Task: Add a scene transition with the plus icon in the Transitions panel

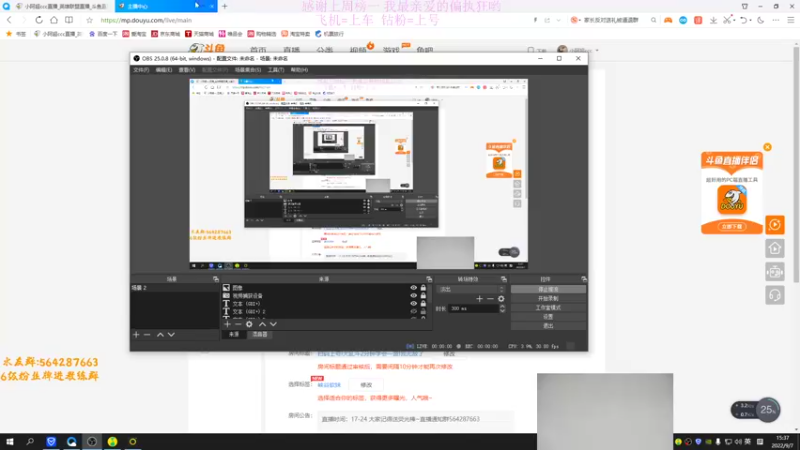Action: (x=479, y=299)
